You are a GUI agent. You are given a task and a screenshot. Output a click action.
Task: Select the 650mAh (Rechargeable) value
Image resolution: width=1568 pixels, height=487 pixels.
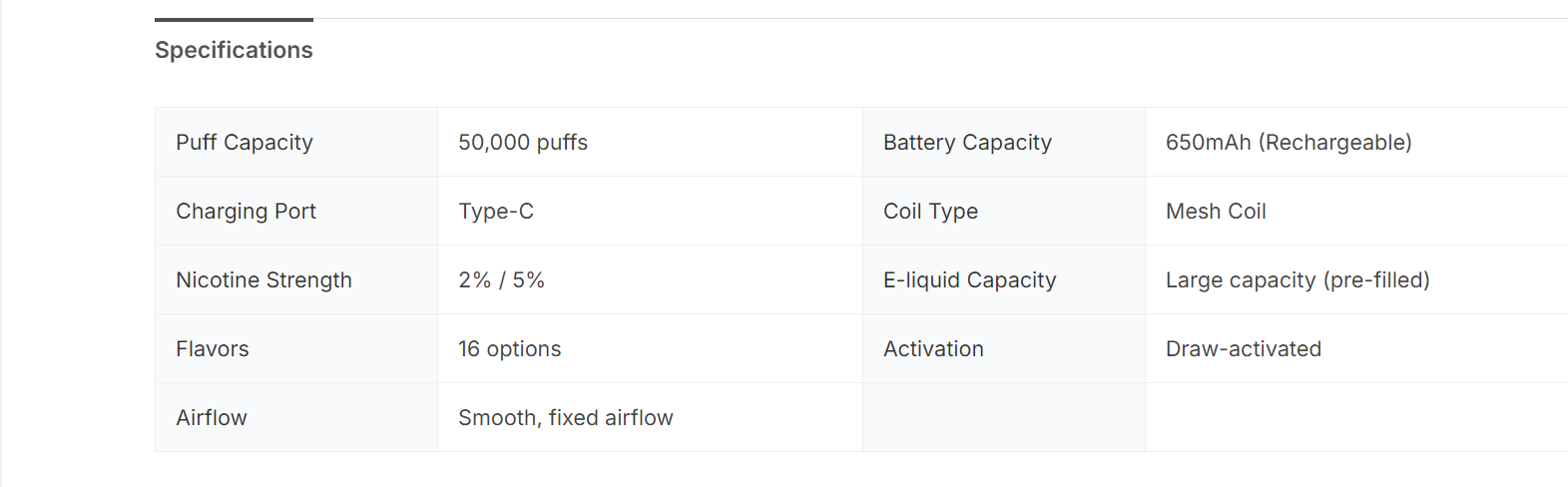(1289, 143)
